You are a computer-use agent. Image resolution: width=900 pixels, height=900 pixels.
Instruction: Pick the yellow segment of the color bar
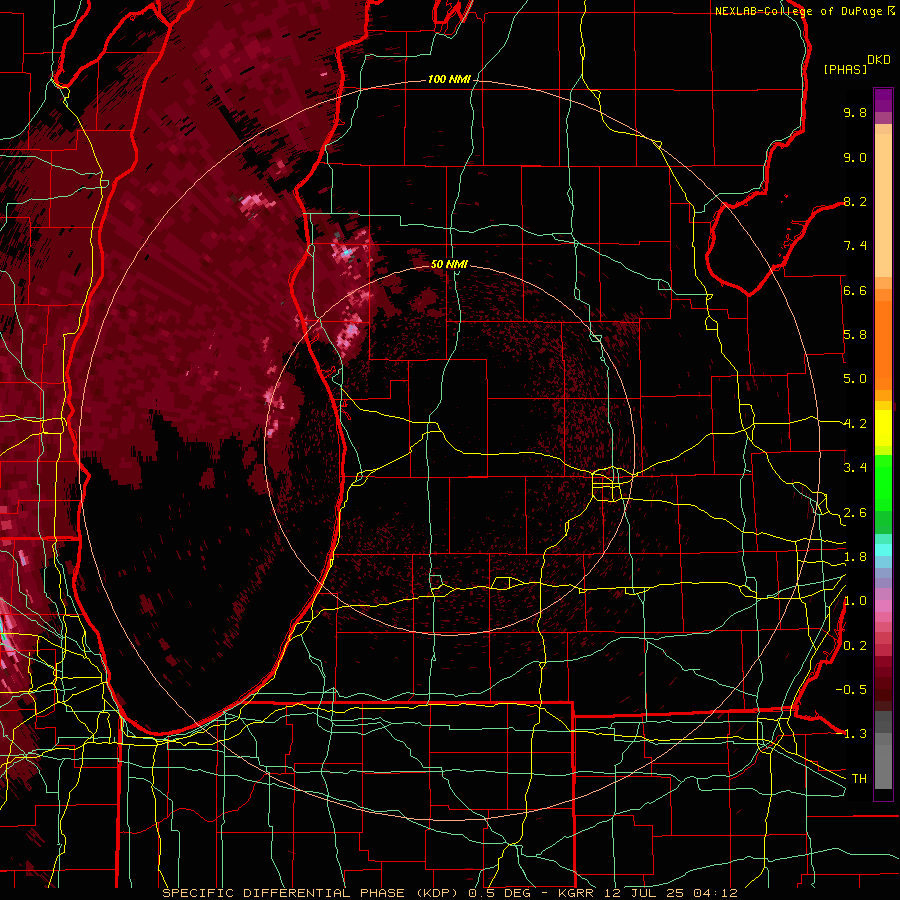coord(883,428)
